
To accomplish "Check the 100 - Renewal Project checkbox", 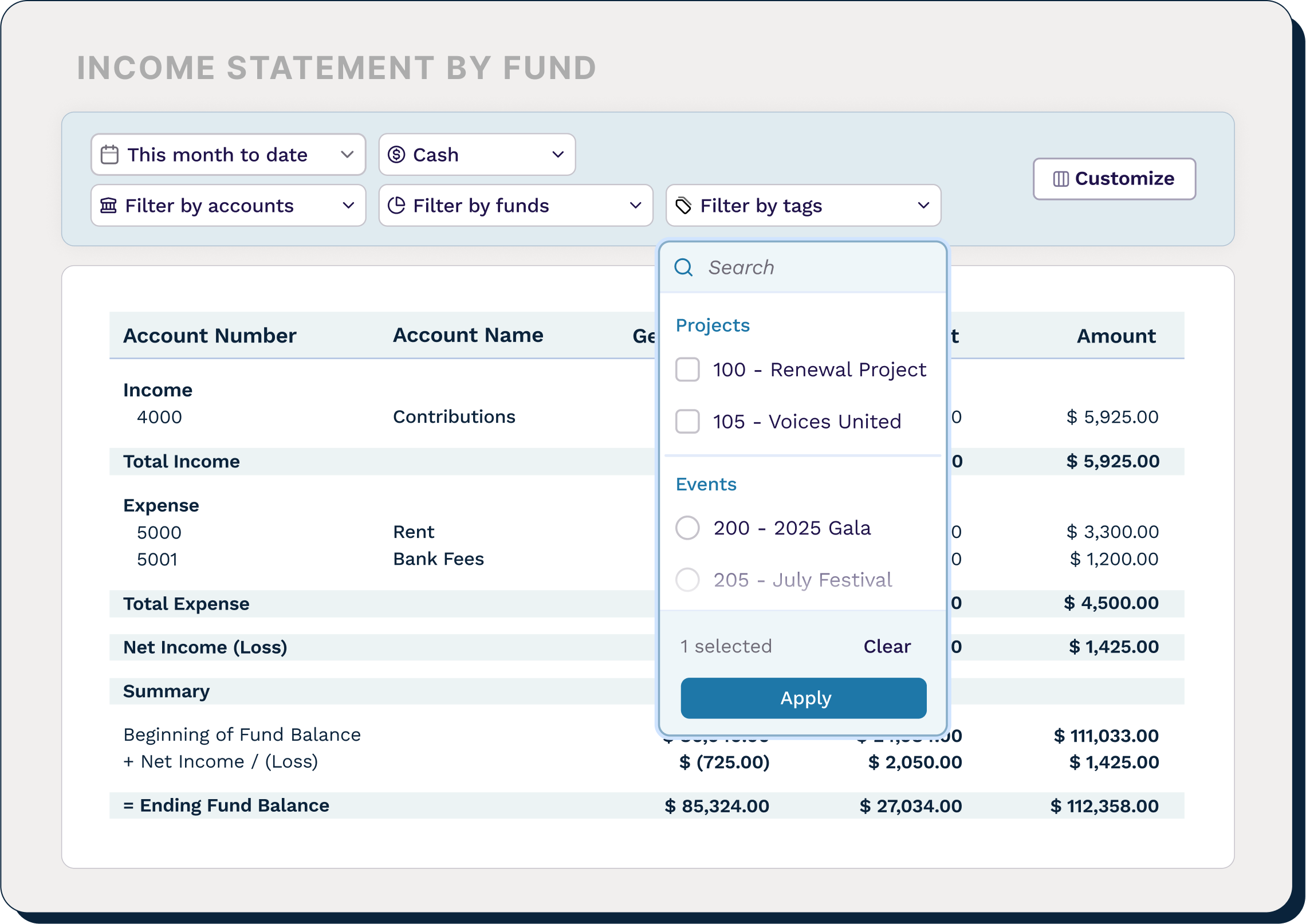I will pyautogui.click(x=687, y=369).
